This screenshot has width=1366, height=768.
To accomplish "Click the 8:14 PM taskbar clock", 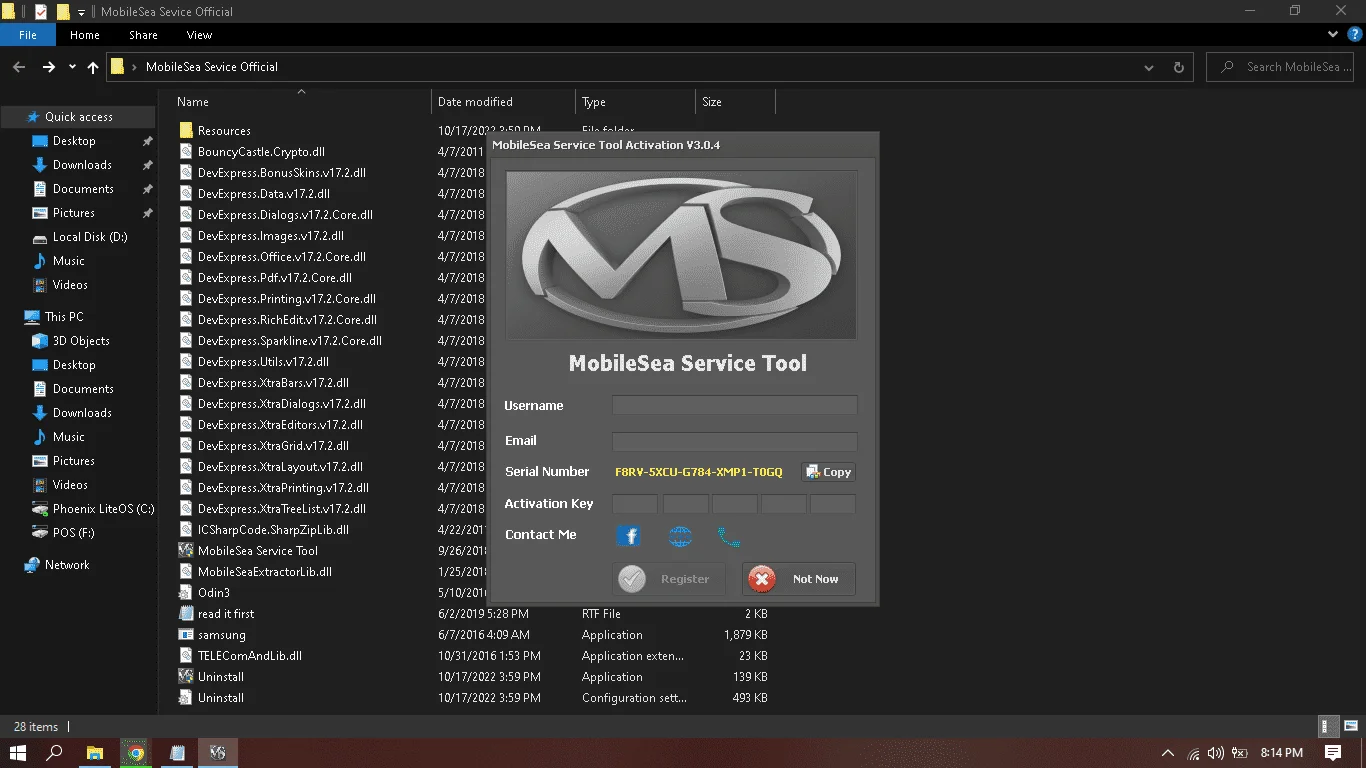I will pyautogui.click(x=1281, y=753).
